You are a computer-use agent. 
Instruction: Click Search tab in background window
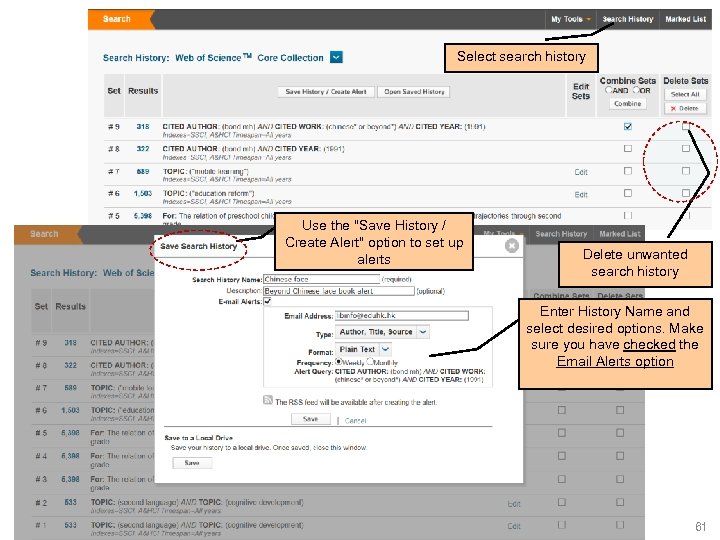tap(44, 234)
